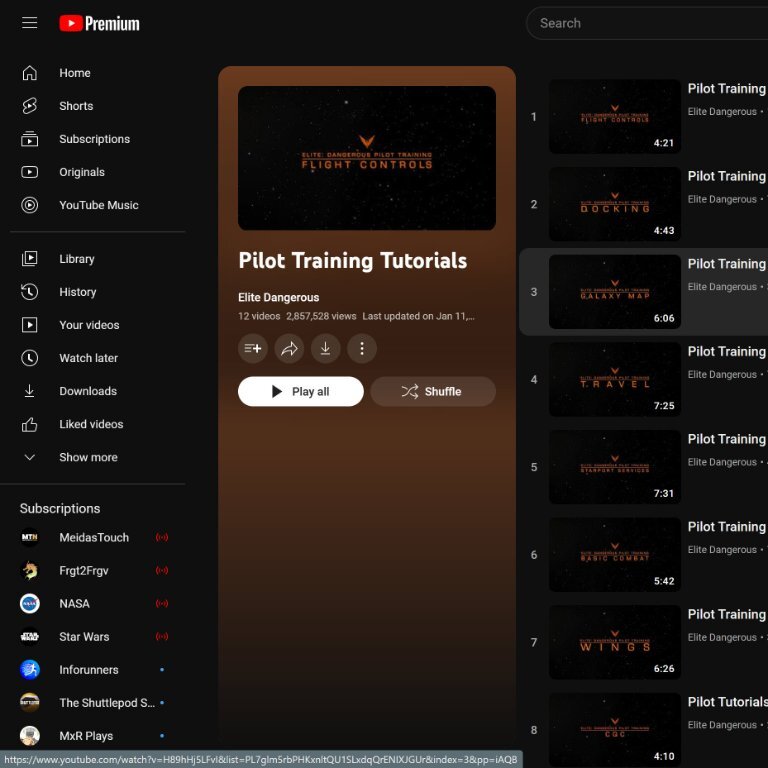The image size is (768, 768).
Task: Go to Liked videos
Action: click(91, 424)
